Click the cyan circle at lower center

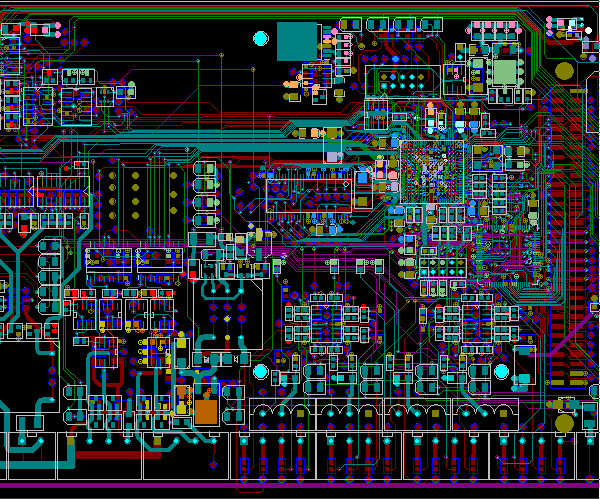261,371
